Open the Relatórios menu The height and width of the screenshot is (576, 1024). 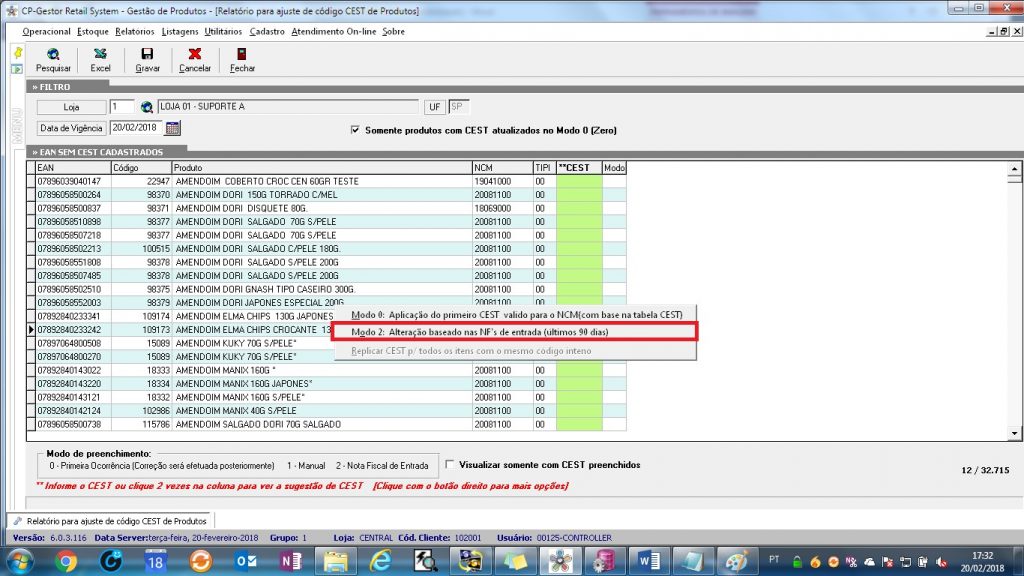pos(135,31)
